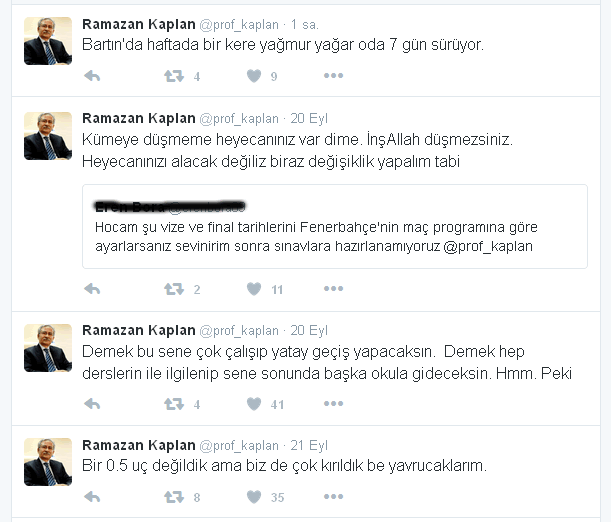The height and width of the screenshot is (522, 611).
Task: Retweet the tweet with 8 retweets
Action: click(x=174, y=497)
